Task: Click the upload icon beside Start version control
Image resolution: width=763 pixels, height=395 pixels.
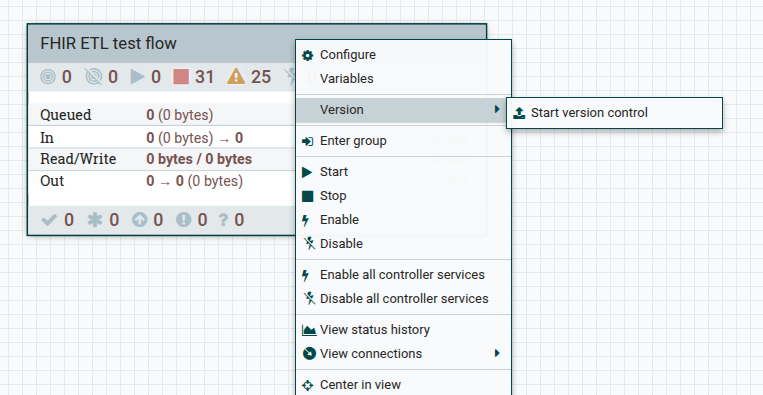Action: [519, 113]
